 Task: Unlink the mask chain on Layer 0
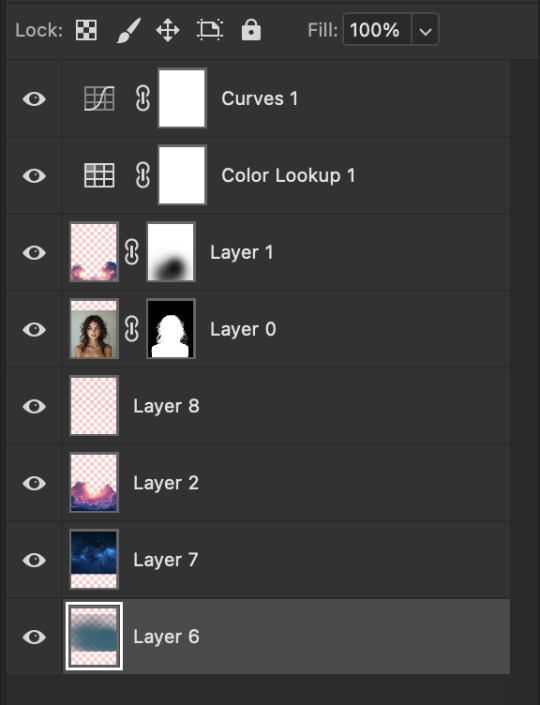[x=131, y=329]
